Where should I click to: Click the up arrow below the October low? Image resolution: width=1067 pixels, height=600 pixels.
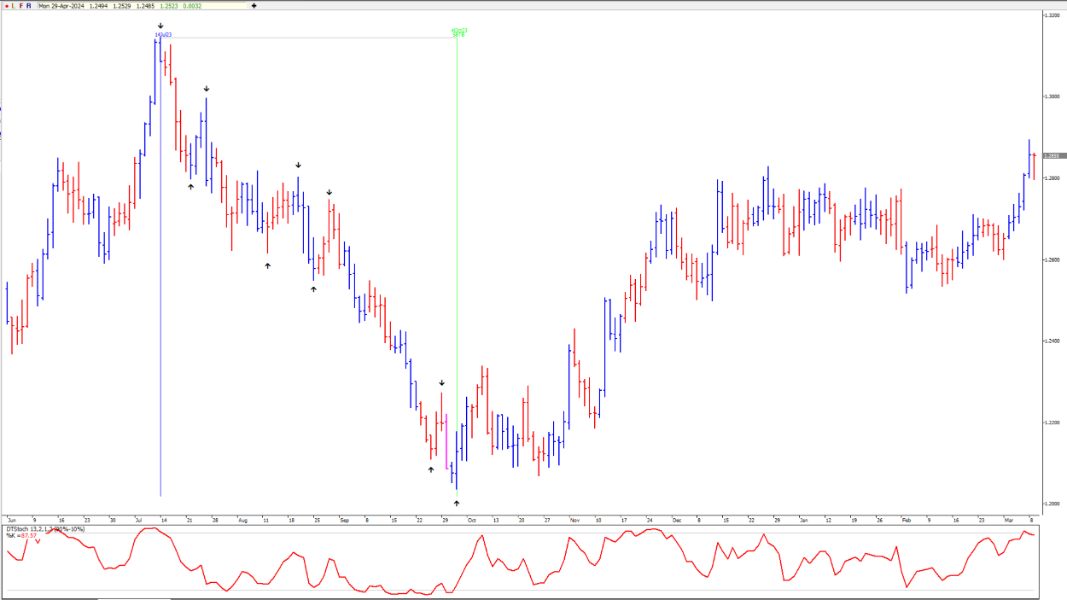point(456,503)
